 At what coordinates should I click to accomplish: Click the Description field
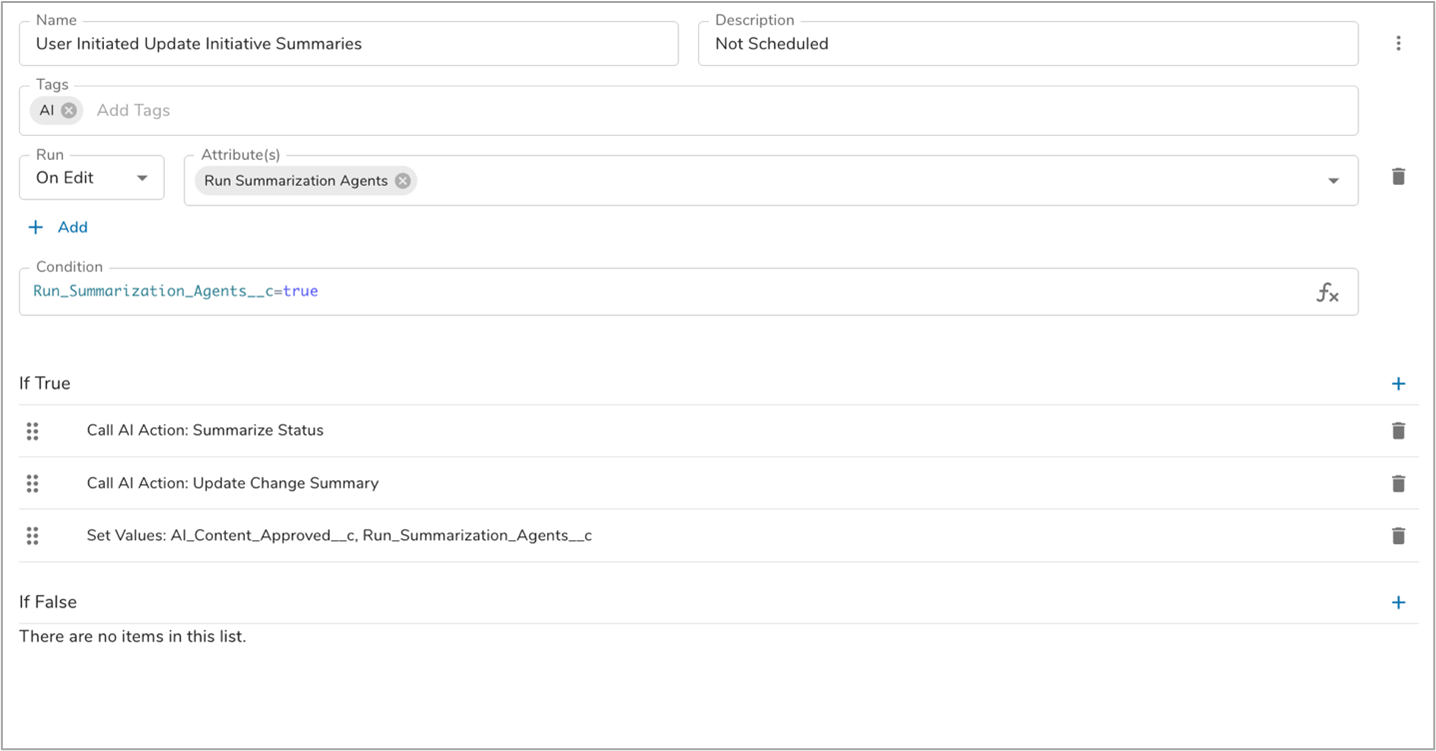(x=1027, y=44)
